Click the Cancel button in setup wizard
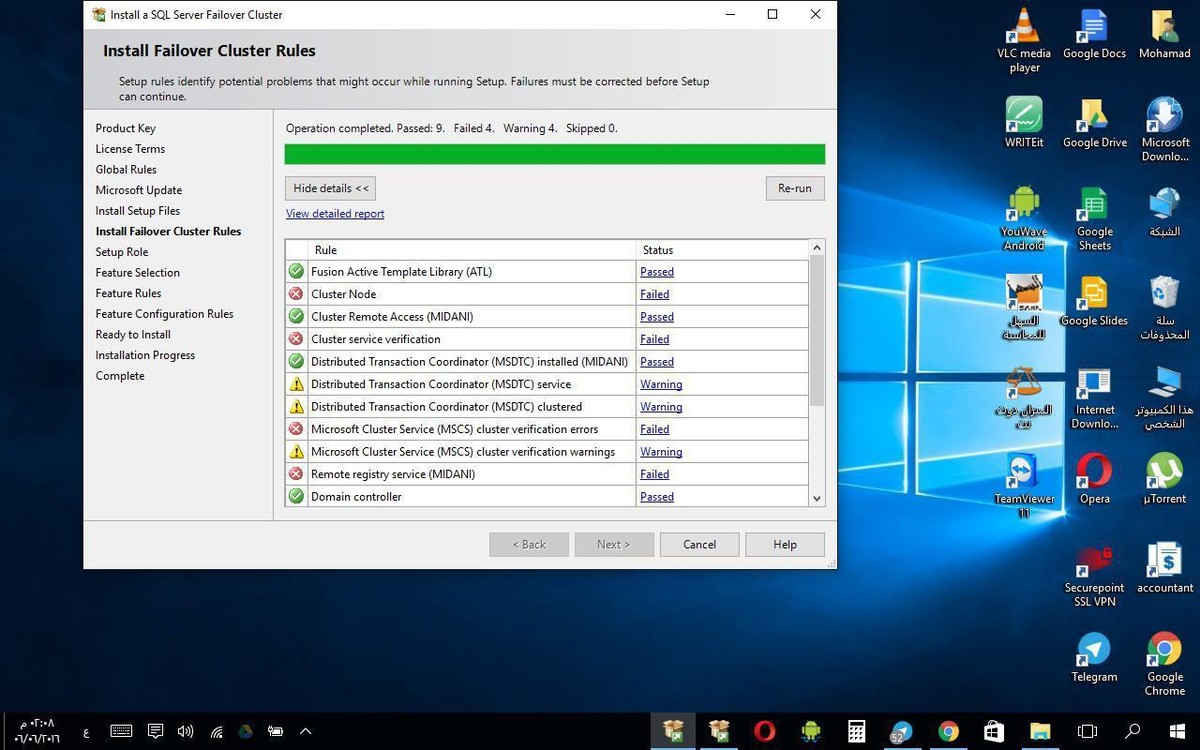Image resolution: width=1200 pixels, height=750 pixels. (x=699, y=544)
